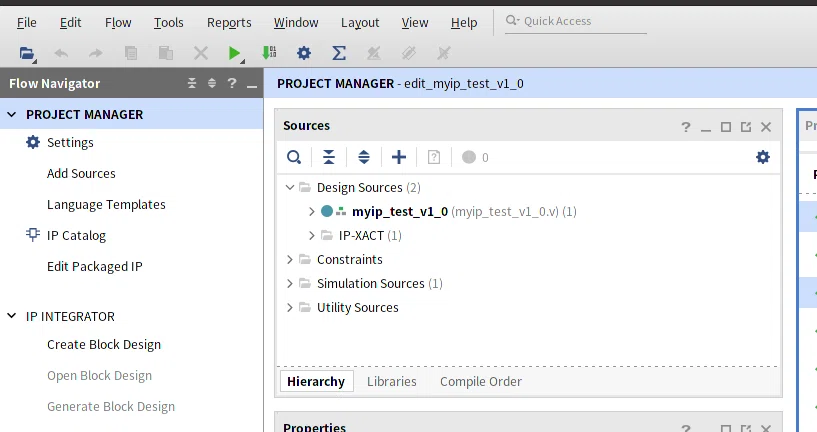
Task: Open the Window menu
Action: tap(296, 22)
